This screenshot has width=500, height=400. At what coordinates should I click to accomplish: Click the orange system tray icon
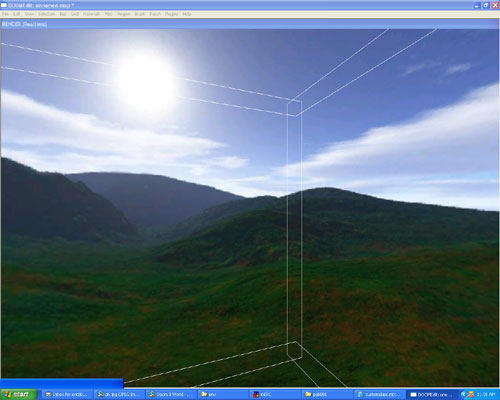[x=471, y=394]
